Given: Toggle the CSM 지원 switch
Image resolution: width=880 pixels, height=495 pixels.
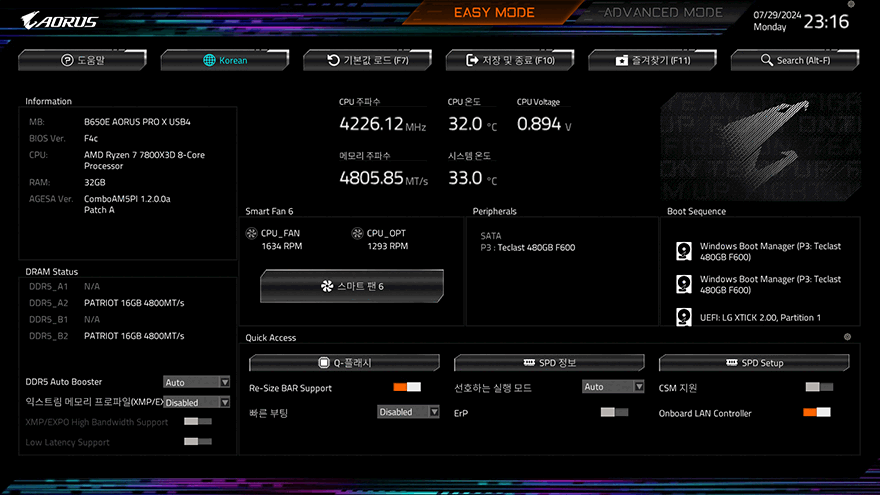Looking at the screenshot, I should pos(819,387).
